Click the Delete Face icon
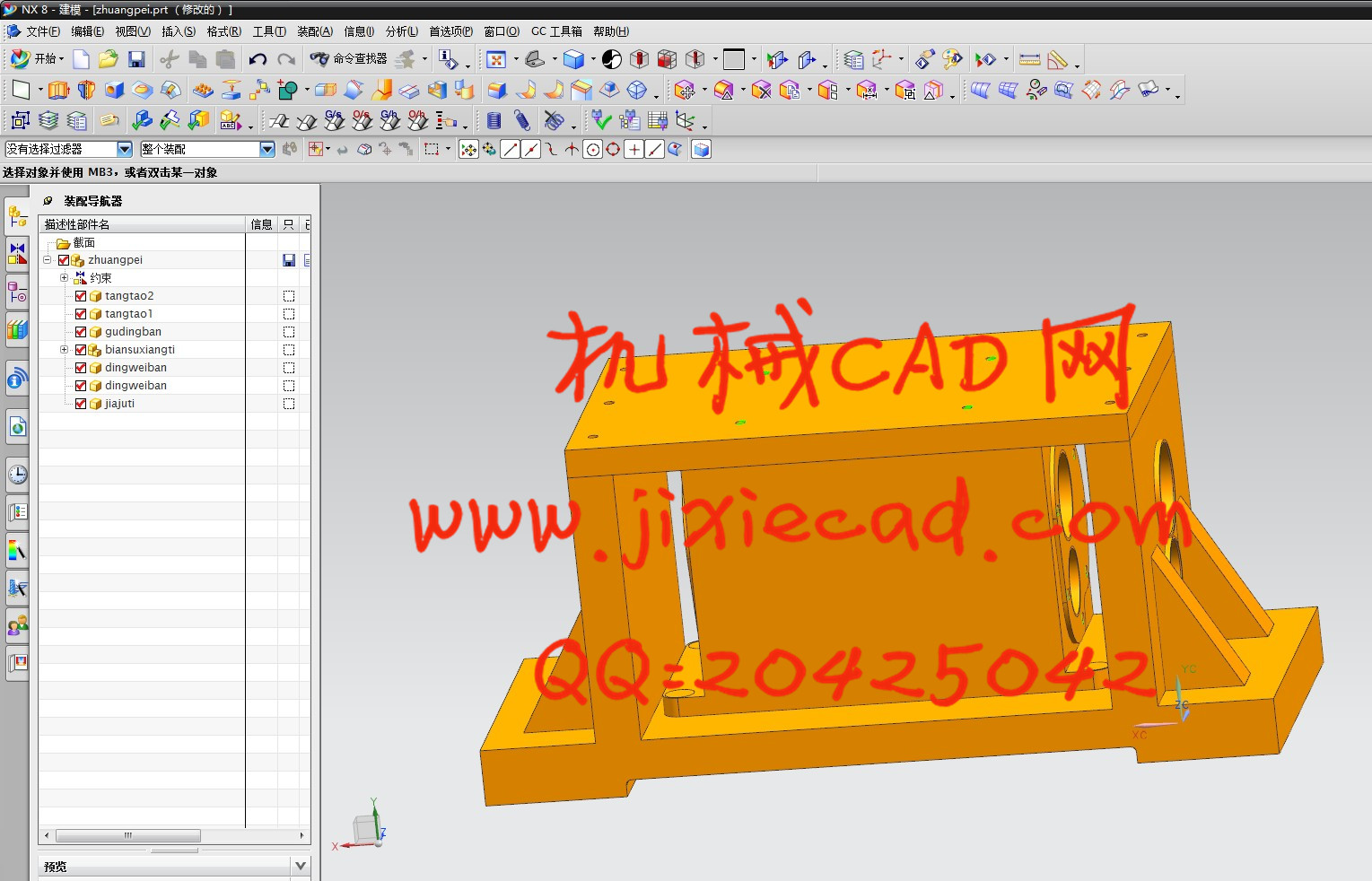The image size is (1372, 881). point(762,90)
